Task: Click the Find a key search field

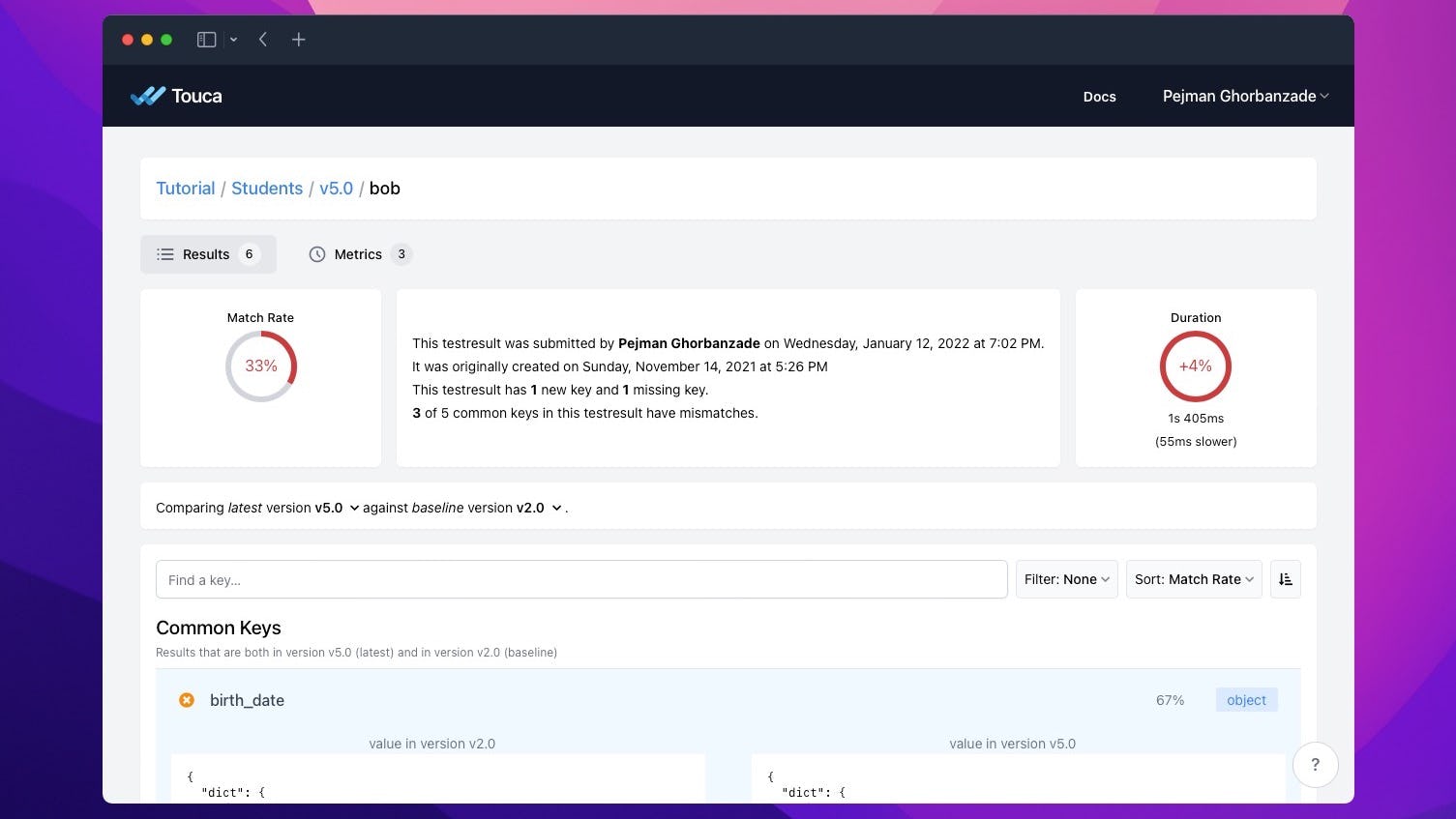Action: 581,579
